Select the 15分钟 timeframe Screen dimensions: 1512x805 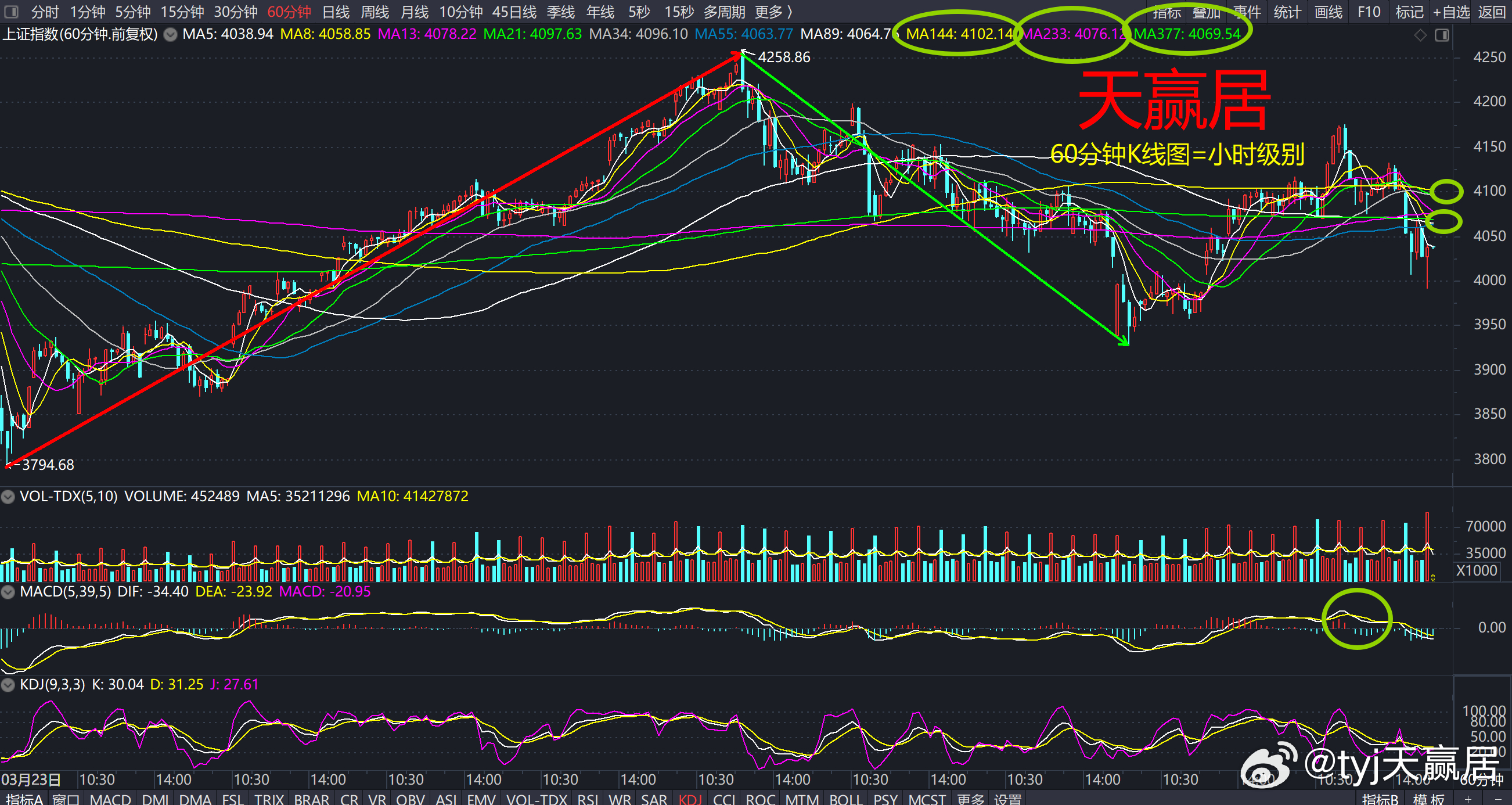tap(182, 12)
